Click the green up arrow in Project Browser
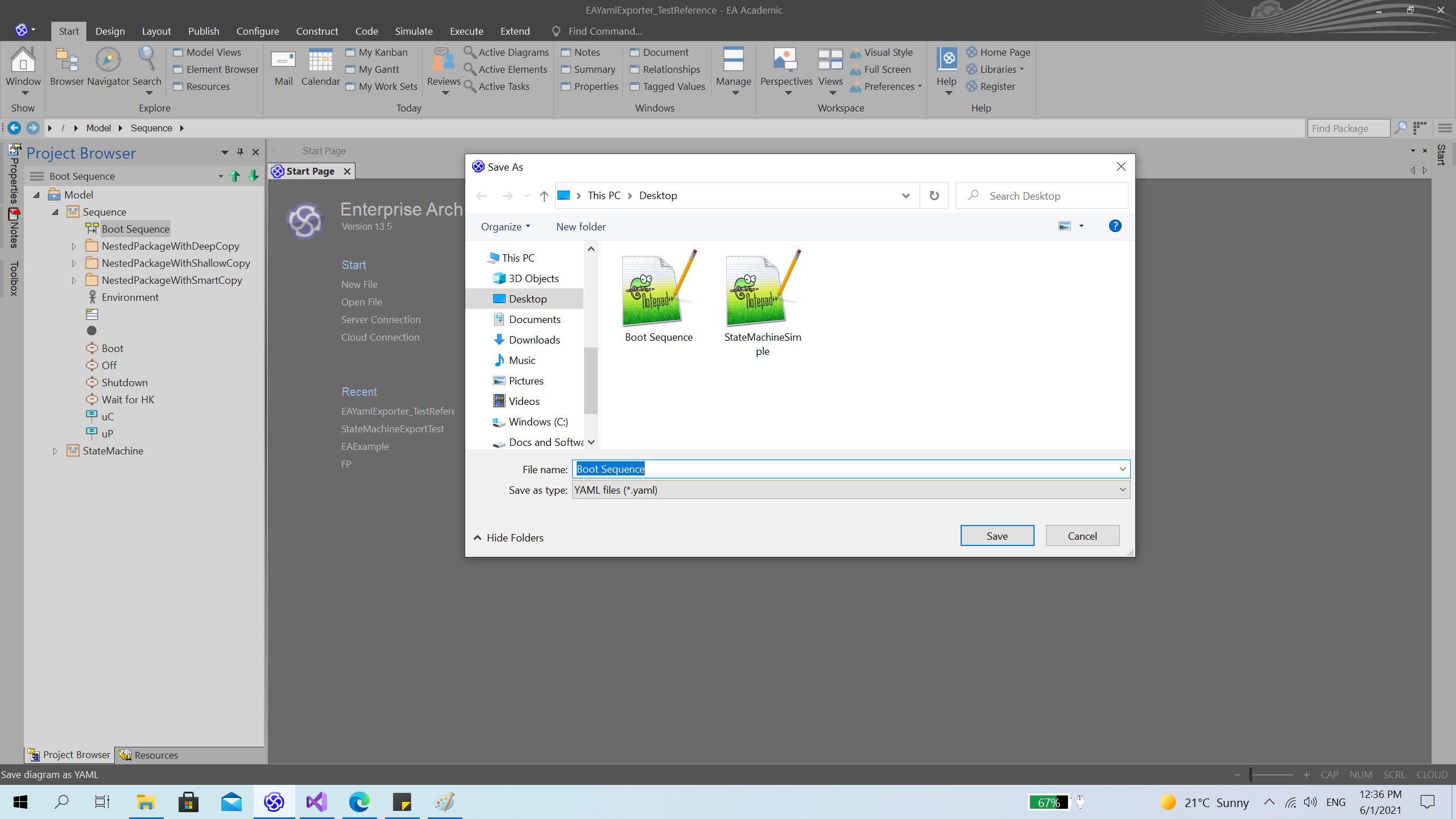Screen dimensions: 1456x819 point(234,176)
